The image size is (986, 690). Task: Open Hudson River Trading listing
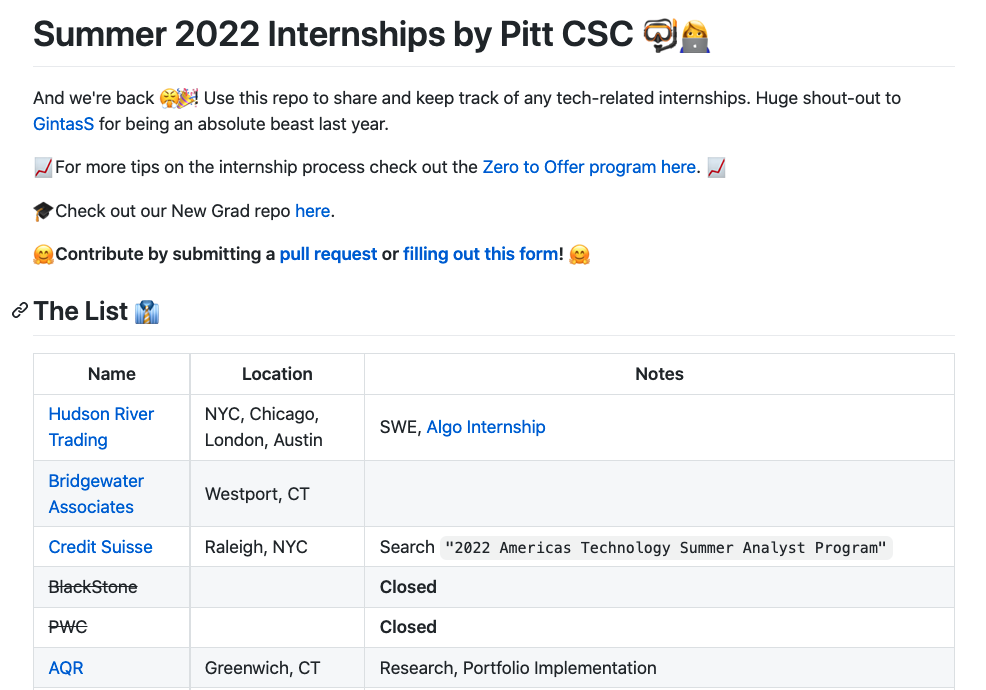point(101,427)
